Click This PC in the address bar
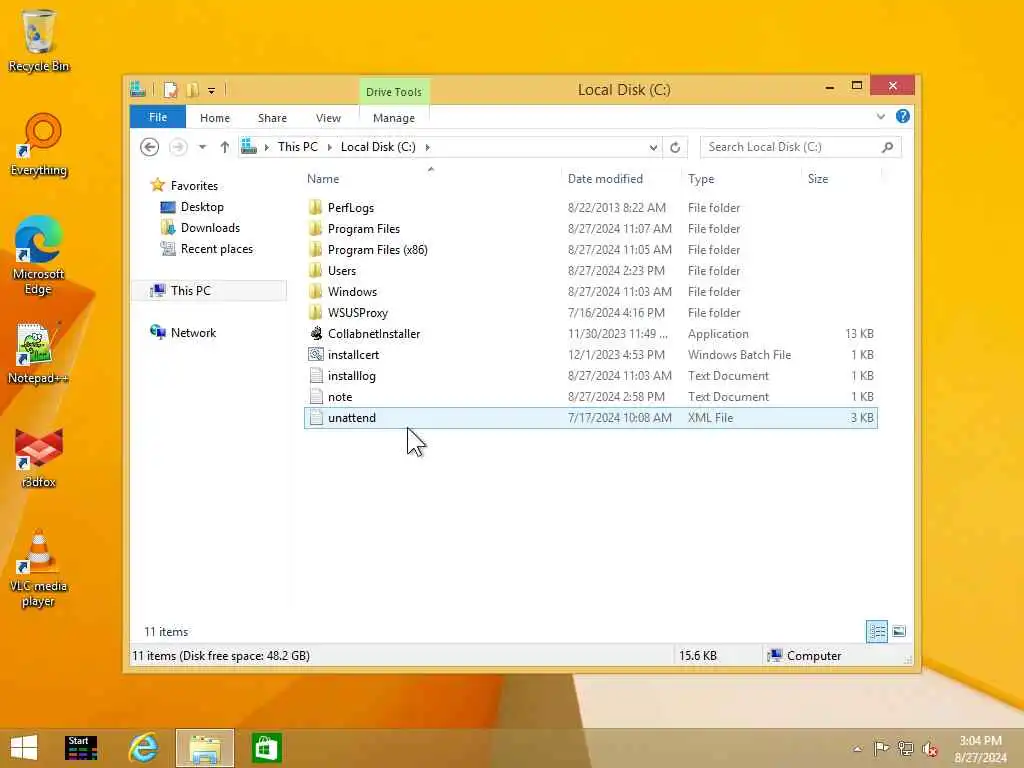This screenshot has height=768, width=1024. click(298, 147)
